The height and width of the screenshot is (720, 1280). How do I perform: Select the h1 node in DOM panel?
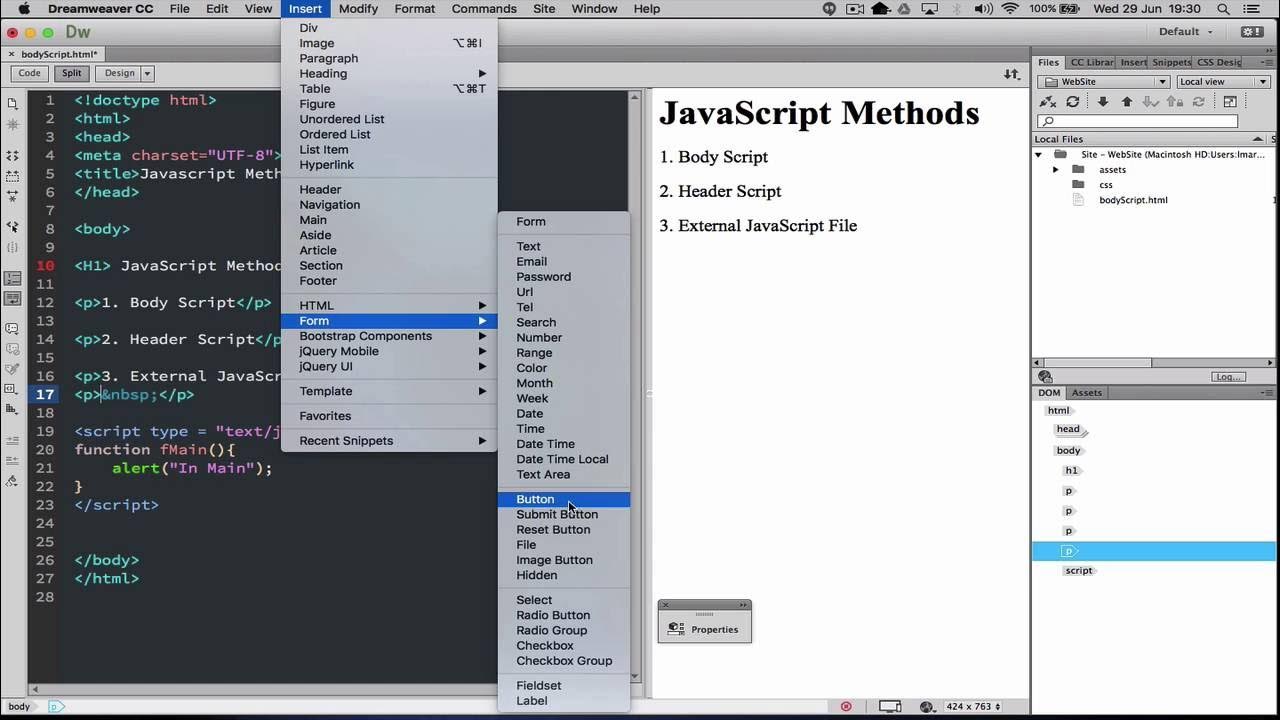pyautogui.click(x=1071, y=471)
